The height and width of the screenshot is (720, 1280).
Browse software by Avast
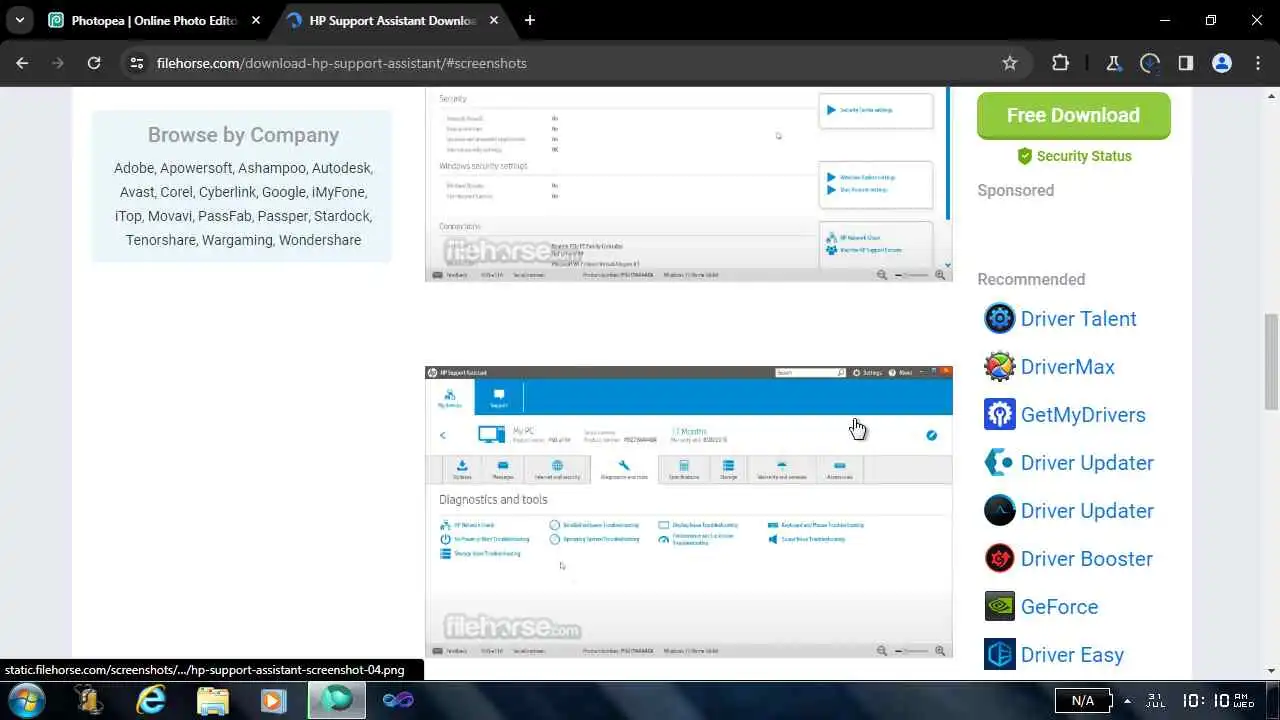coord(137,192)
